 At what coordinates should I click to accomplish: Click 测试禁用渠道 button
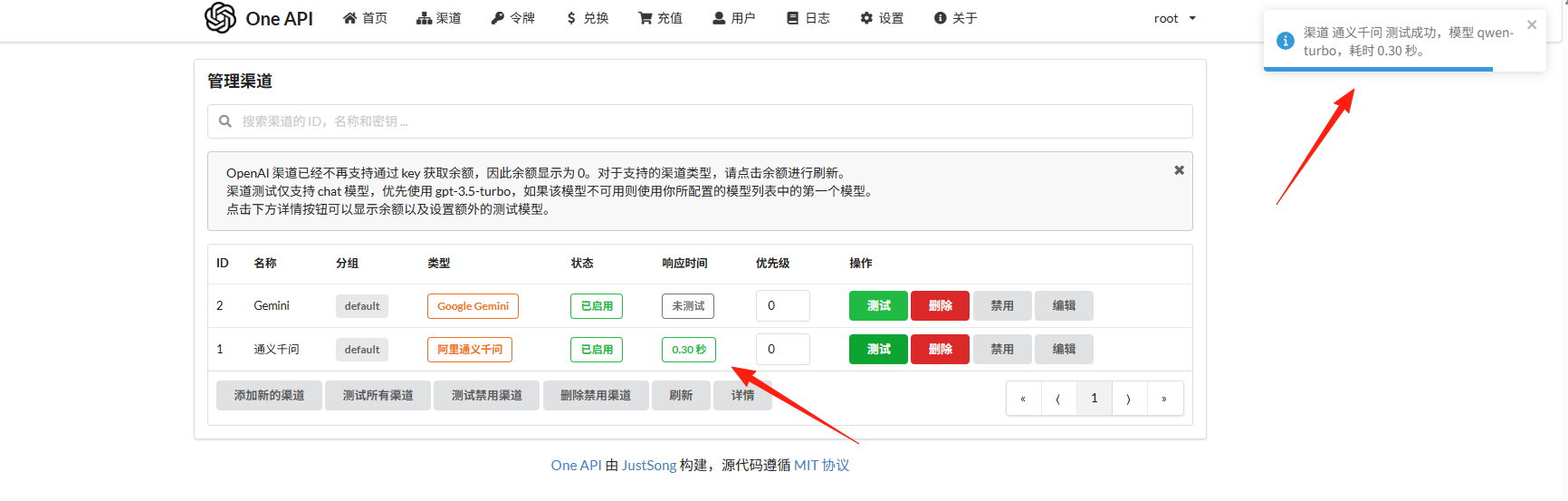(487, 396)
